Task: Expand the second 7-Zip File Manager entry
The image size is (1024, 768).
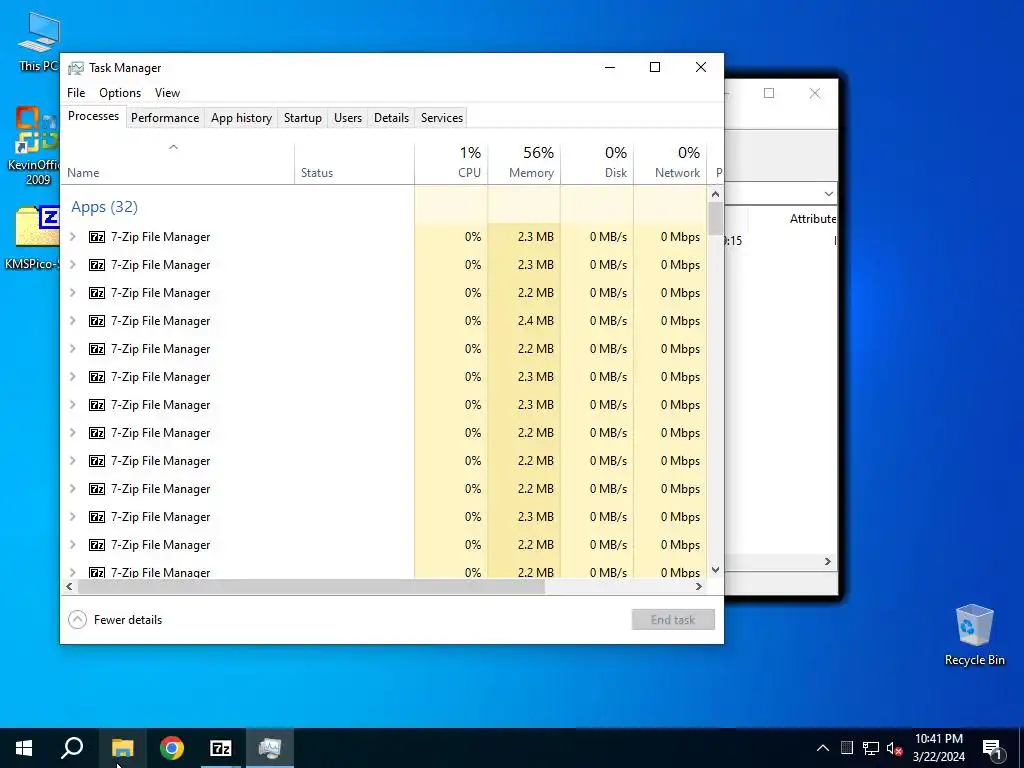Action: [72, 265]
